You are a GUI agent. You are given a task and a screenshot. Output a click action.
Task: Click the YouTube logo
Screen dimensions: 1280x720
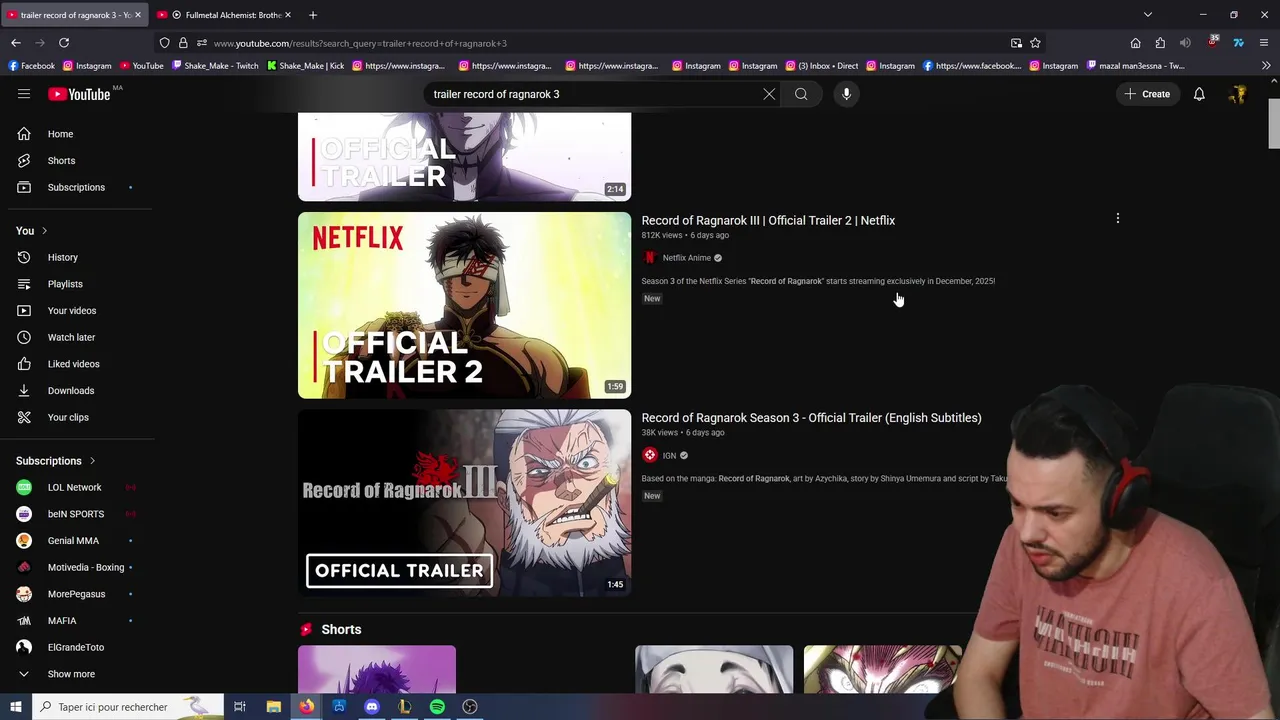pos(78,94)
